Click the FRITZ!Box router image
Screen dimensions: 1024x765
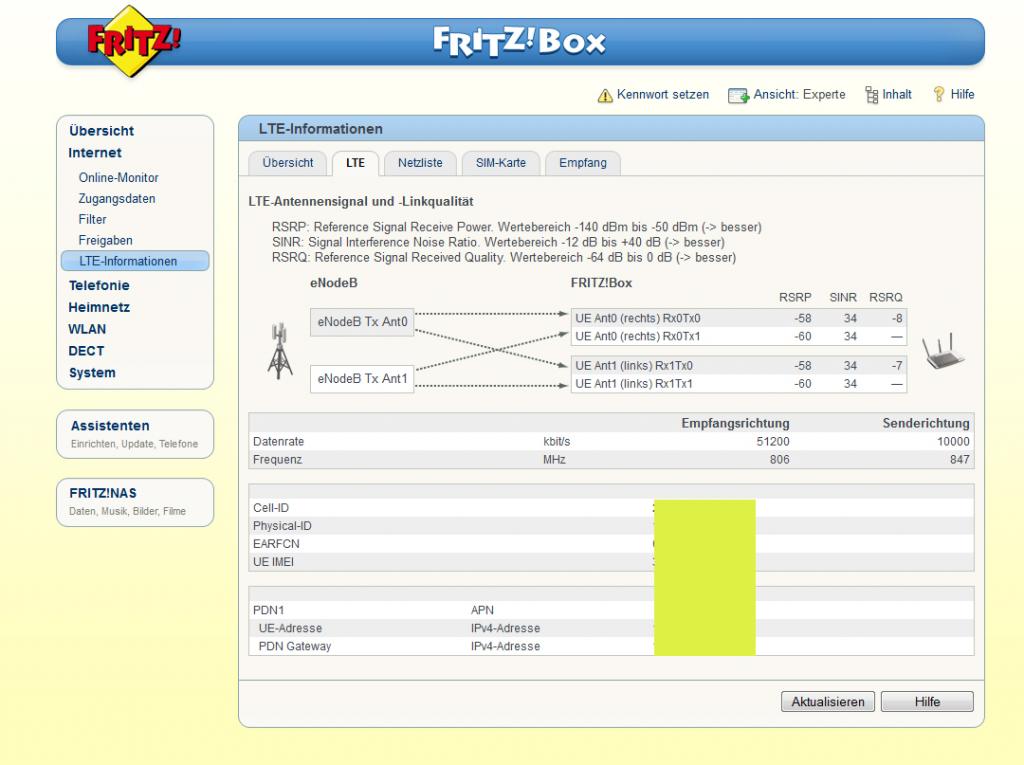[x=942, y=352]
